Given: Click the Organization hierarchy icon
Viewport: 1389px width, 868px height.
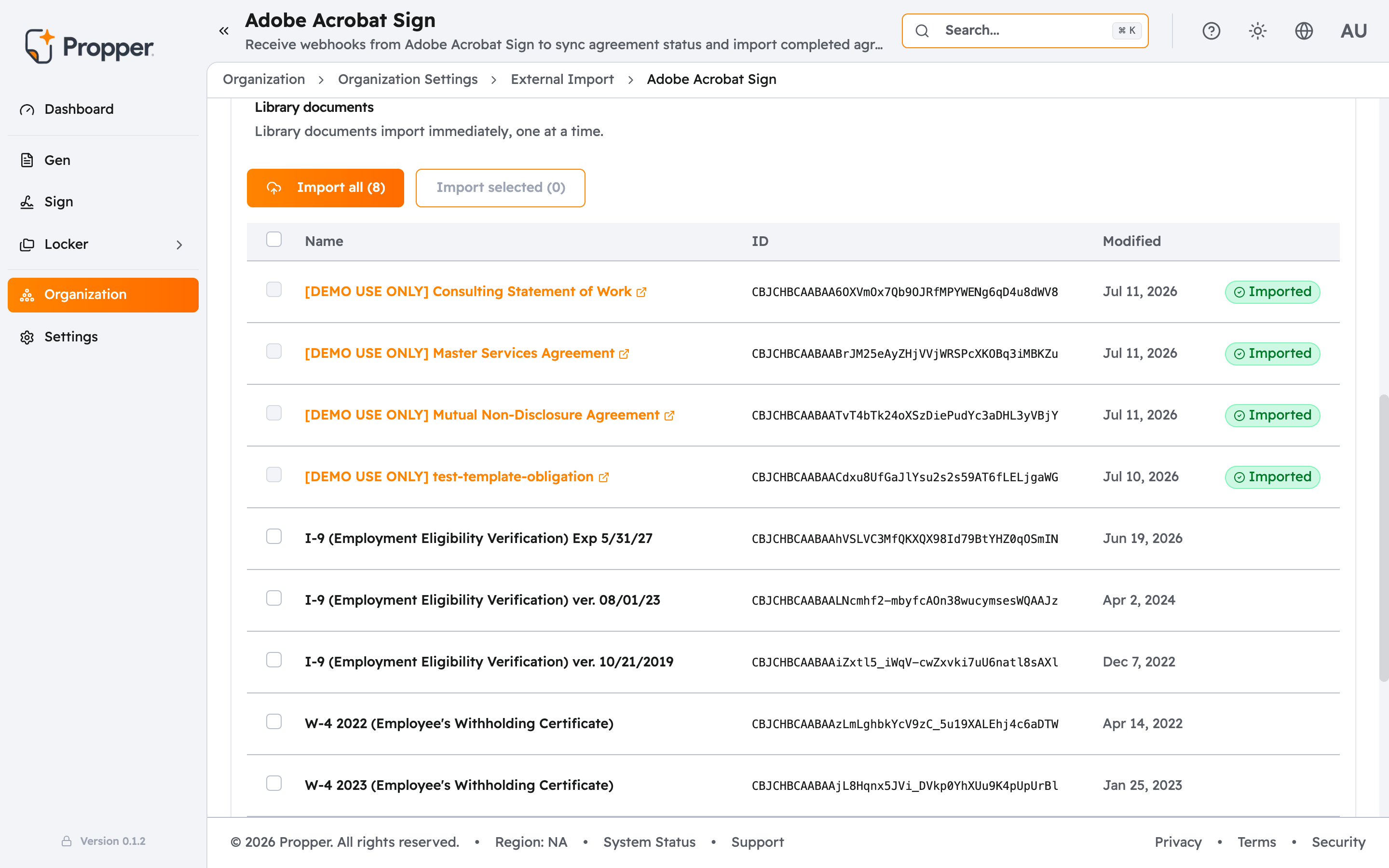Looking at the screenshot, I should tap(27, 295).
